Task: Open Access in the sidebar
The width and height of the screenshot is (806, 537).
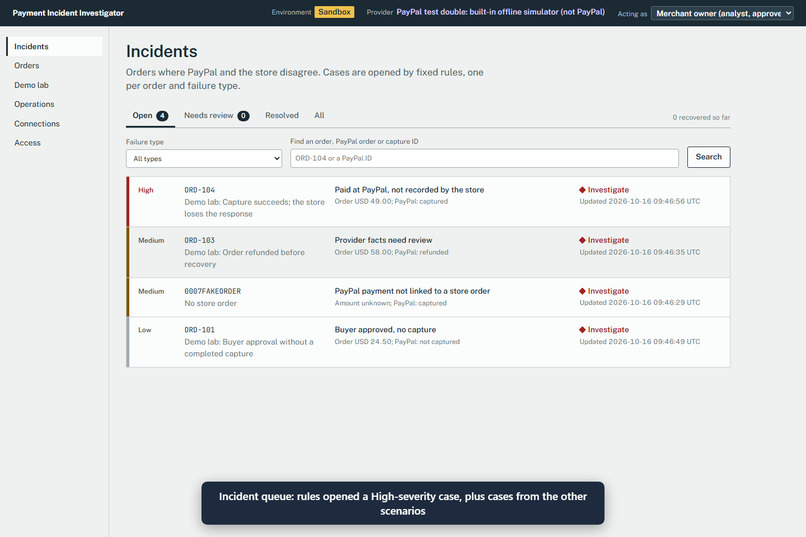Action: point(27,143)
